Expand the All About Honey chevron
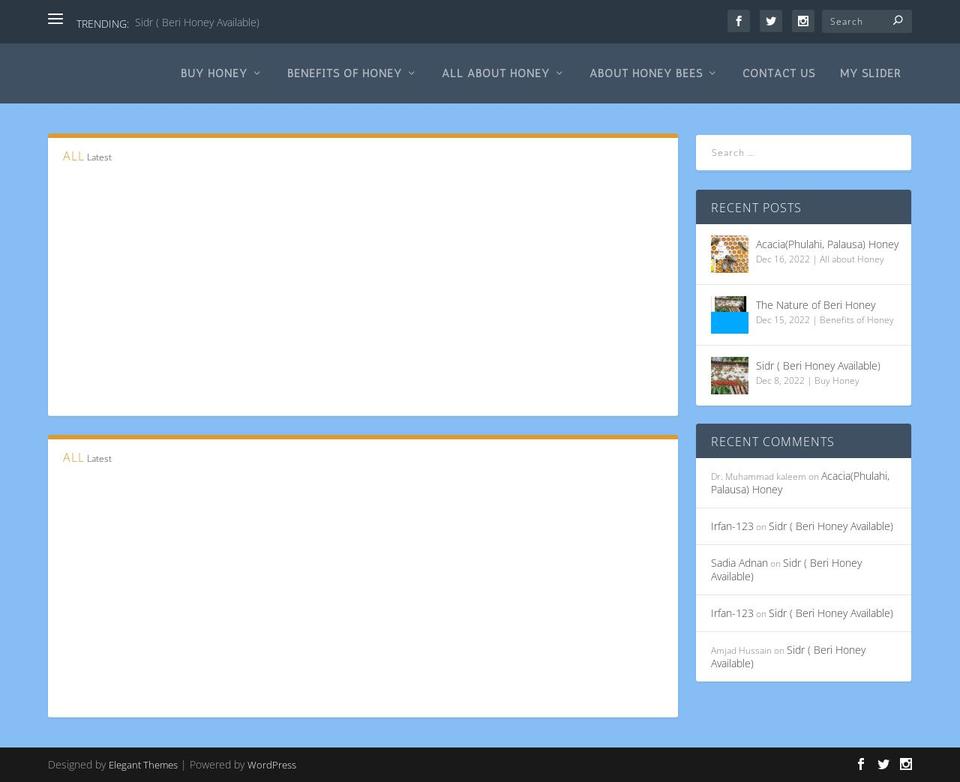The width and height of the screenshot is (960, 782). (x=559, y=73)
